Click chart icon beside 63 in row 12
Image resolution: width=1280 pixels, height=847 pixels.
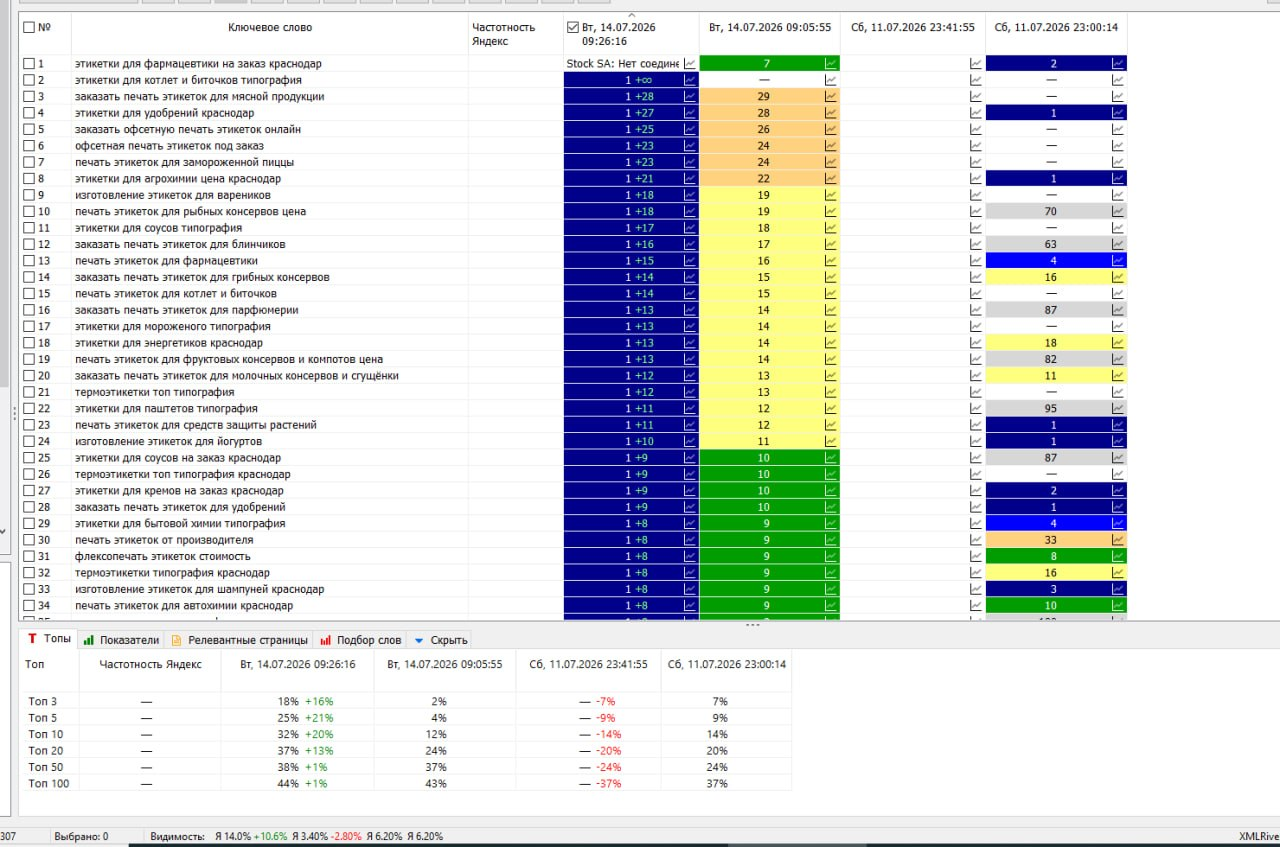(1118, 244)
